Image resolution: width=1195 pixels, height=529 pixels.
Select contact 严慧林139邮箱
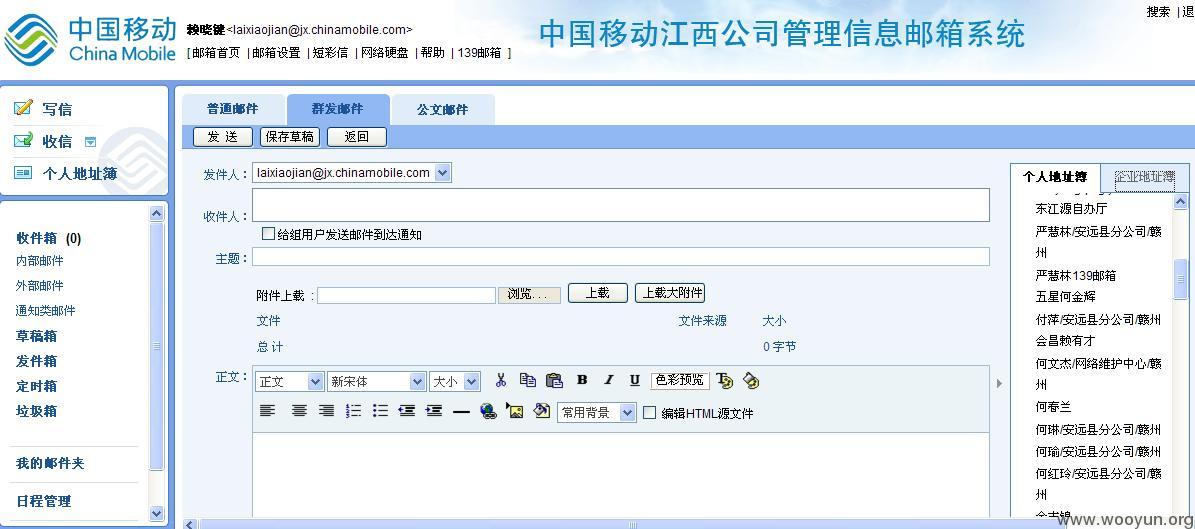coord(1075,275)
